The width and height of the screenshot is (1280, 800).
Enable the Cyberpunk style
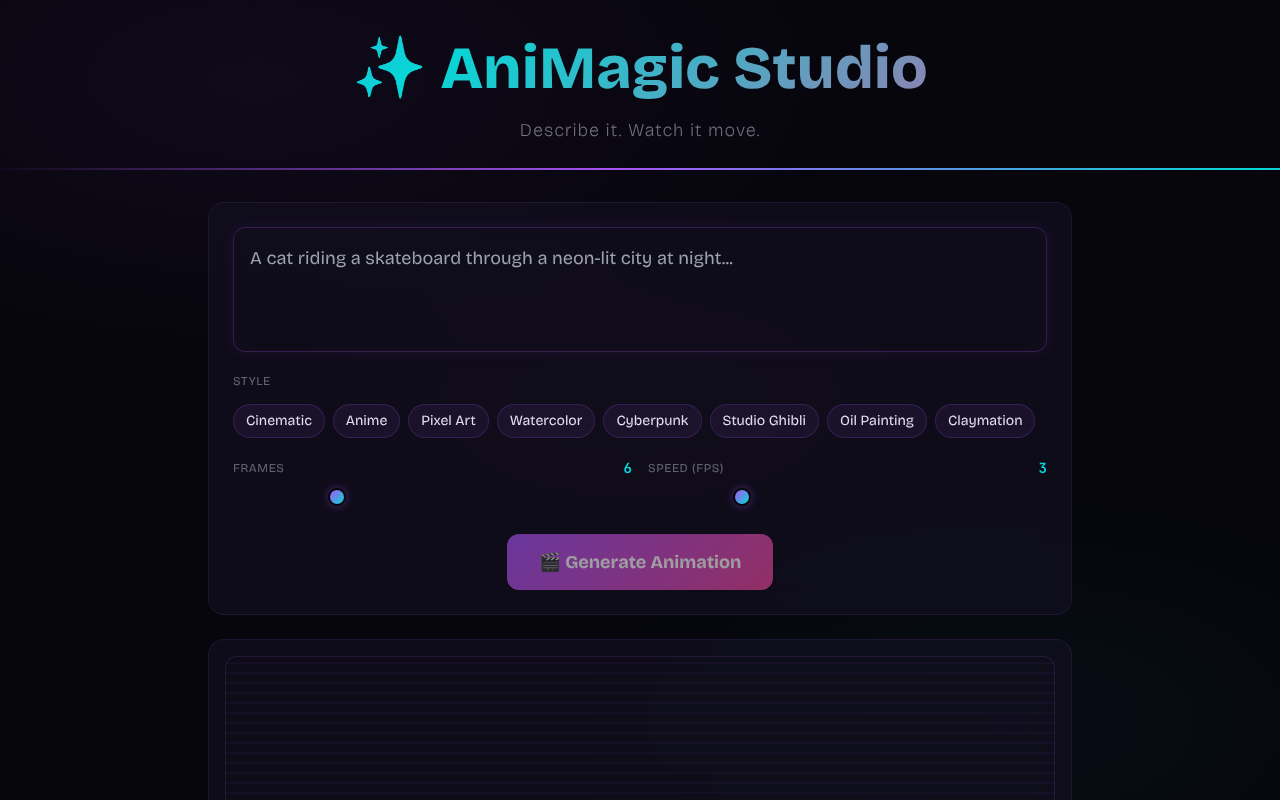click(652, 421)
